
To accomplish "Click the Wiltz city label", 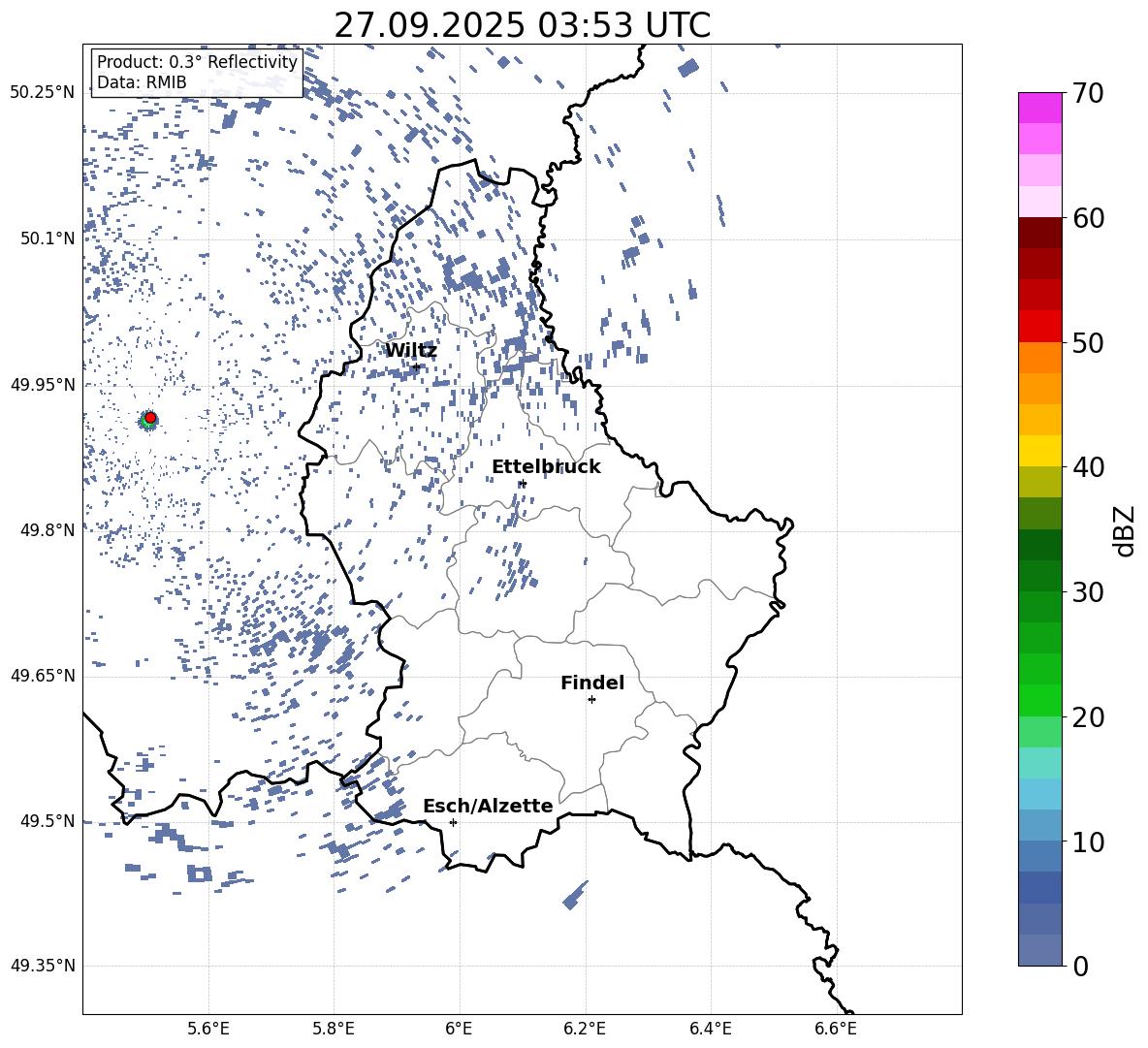I will 411,351.
